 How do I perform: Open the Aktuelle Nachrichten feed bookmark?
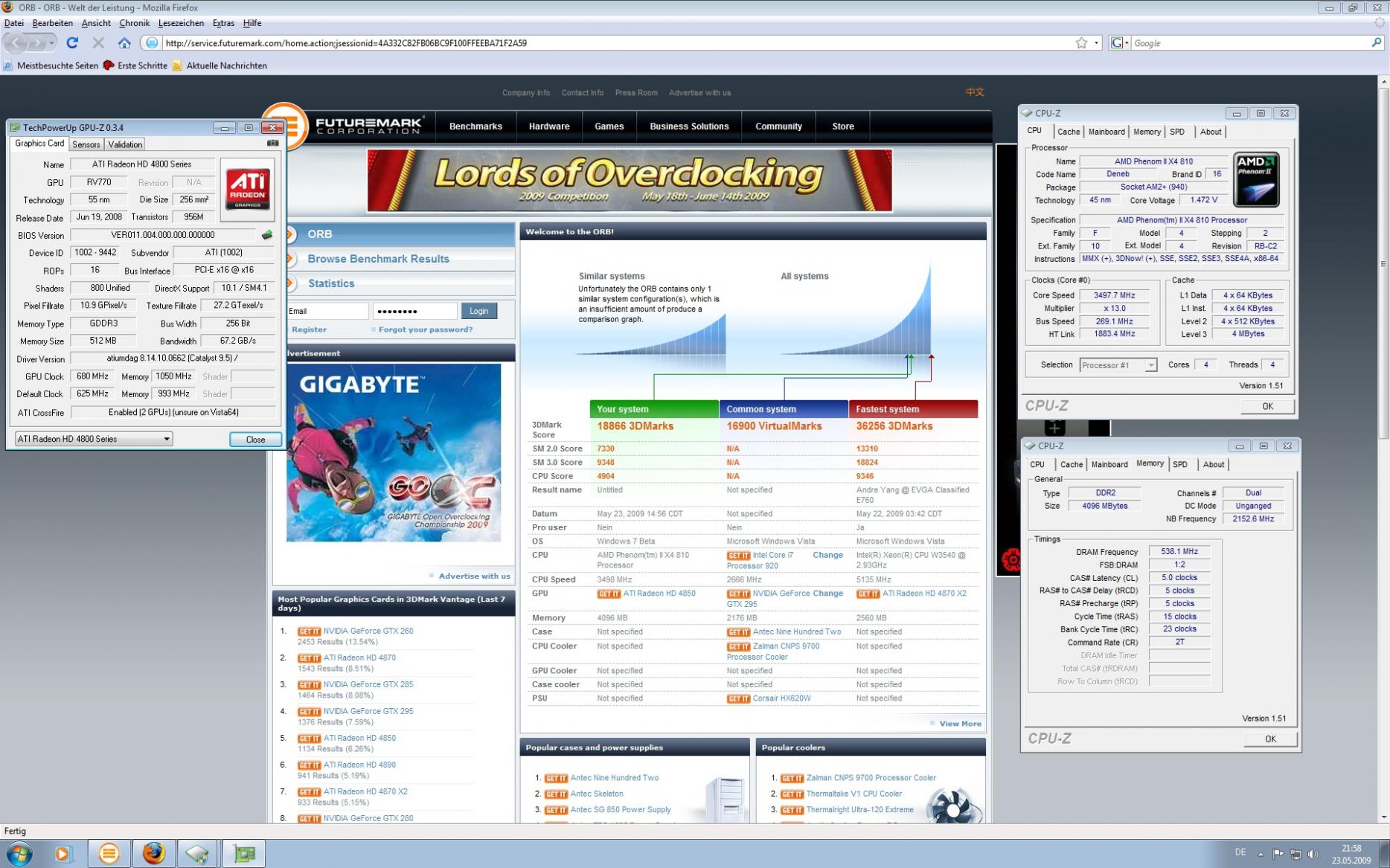tap(220, 65)
